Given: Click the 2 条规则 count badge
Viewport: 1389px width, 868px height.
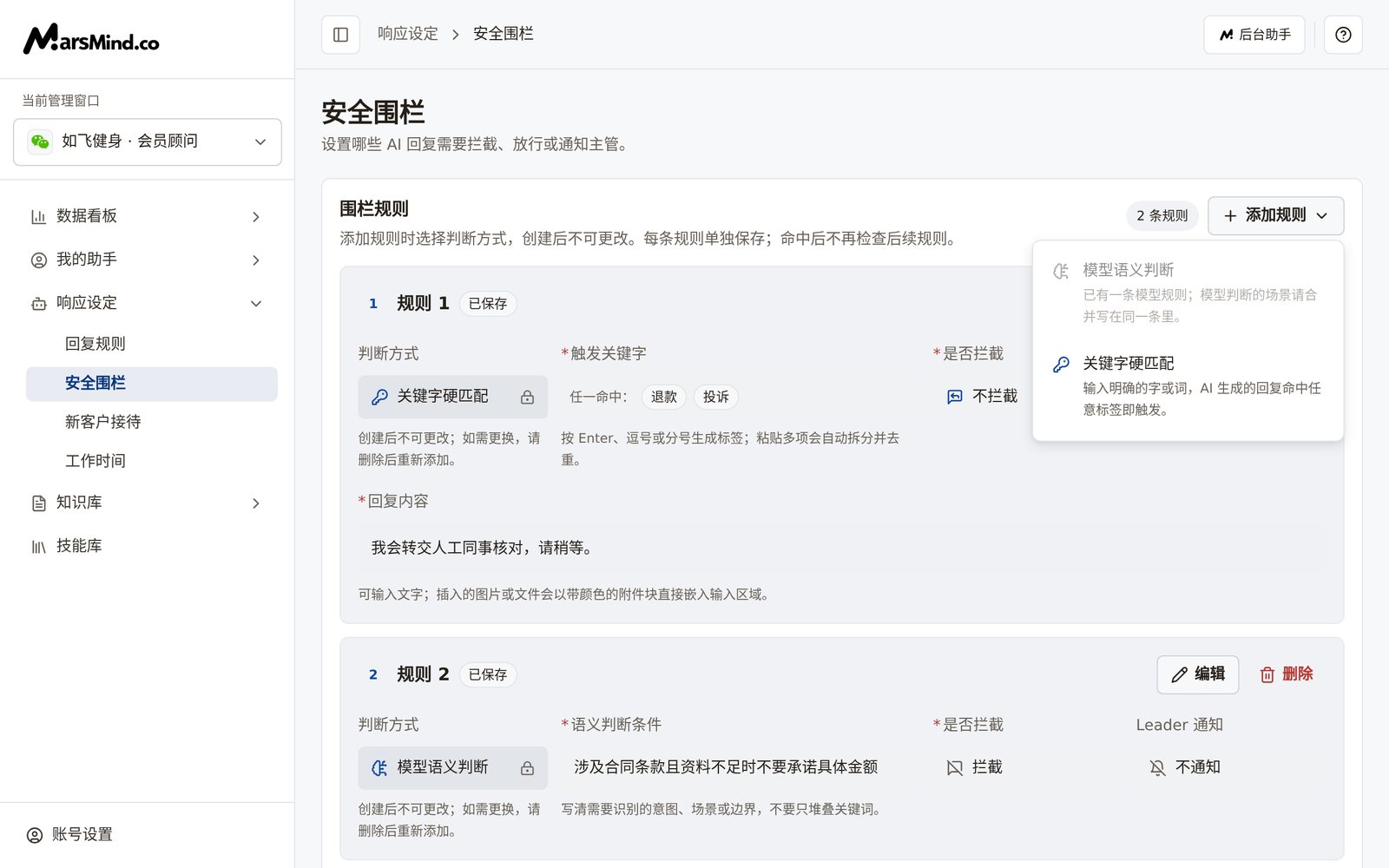Looking at the screenshot, I should 1162,215.
